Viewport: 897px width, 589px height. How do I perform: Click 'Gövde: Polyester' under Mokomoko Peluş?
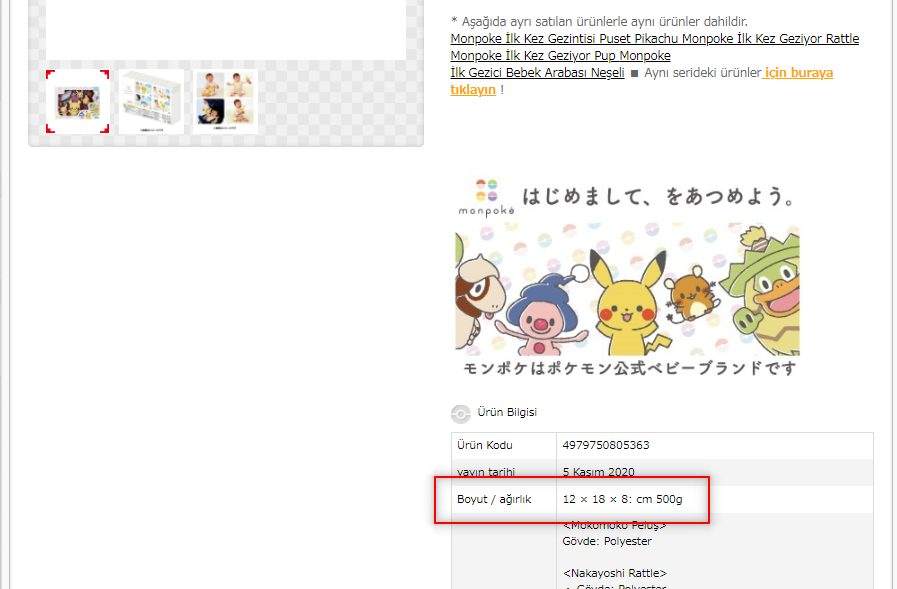[x=607, y=542]
